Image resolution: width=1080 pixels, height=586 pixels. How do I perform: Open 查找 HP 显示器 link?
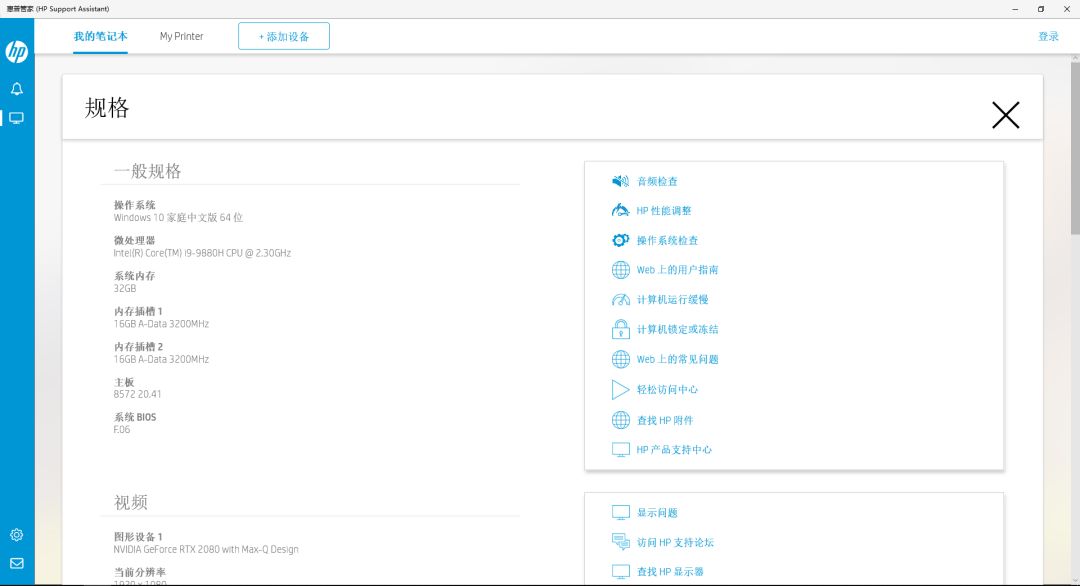tap(670, 572)
